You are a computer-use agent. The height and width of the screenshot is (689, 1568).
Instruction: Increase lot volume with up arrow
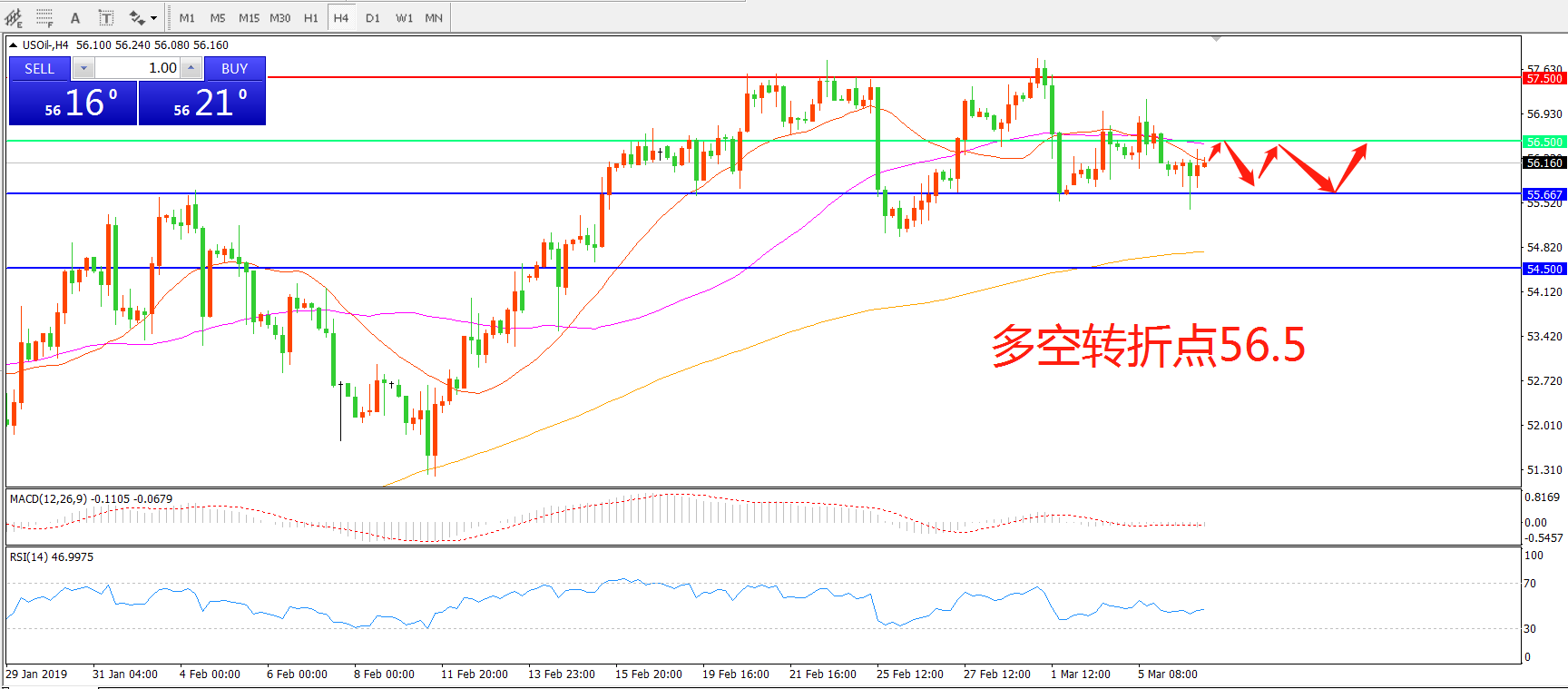click(191, 68)
